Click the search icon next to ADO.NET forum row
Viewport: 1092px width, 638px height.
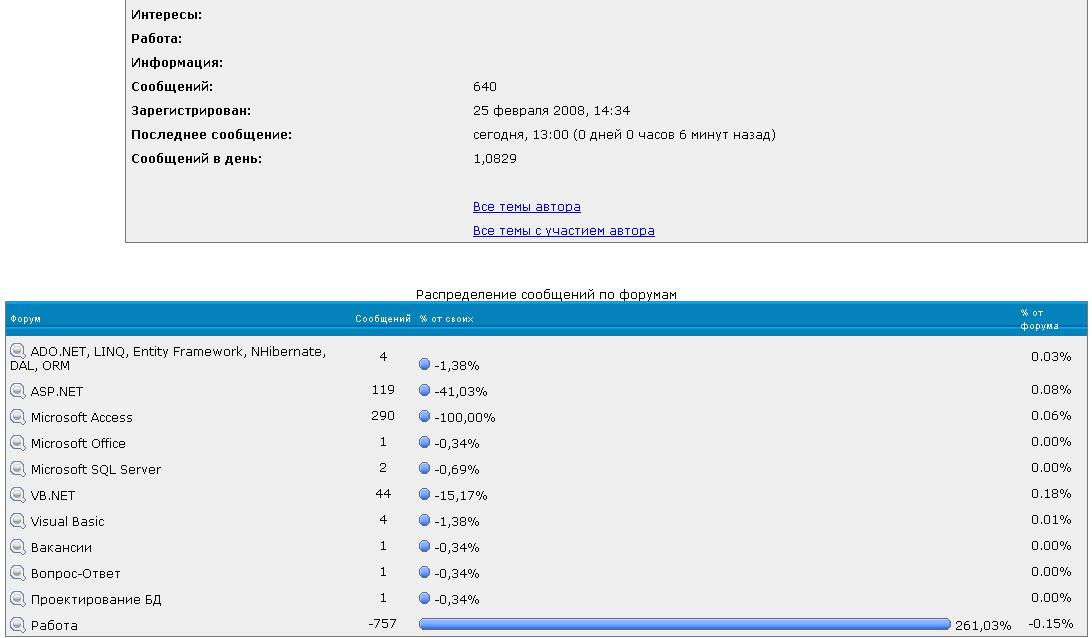(x=17, y=351)
